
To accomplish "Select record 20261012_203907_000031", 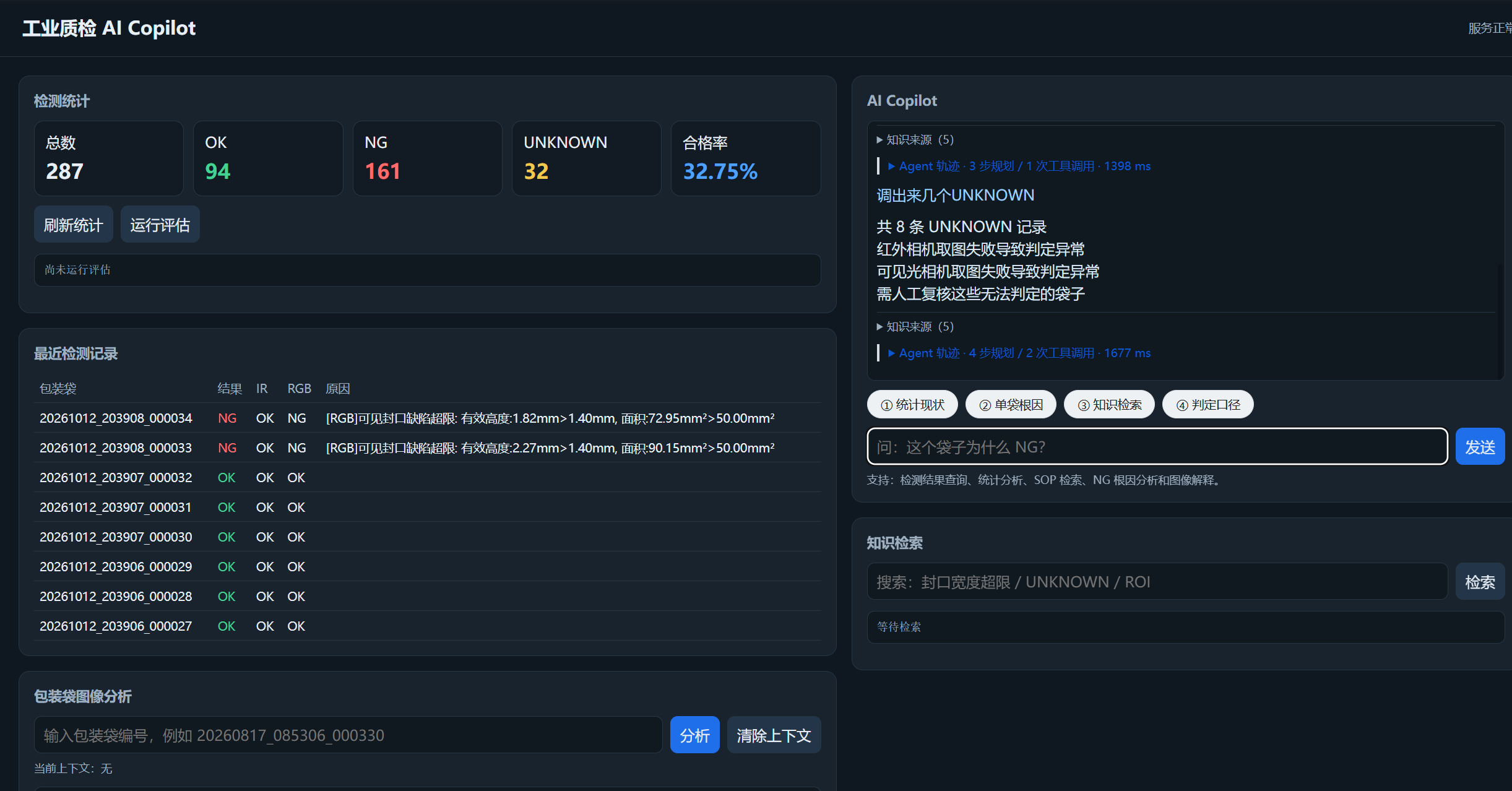I will (428, 507).
